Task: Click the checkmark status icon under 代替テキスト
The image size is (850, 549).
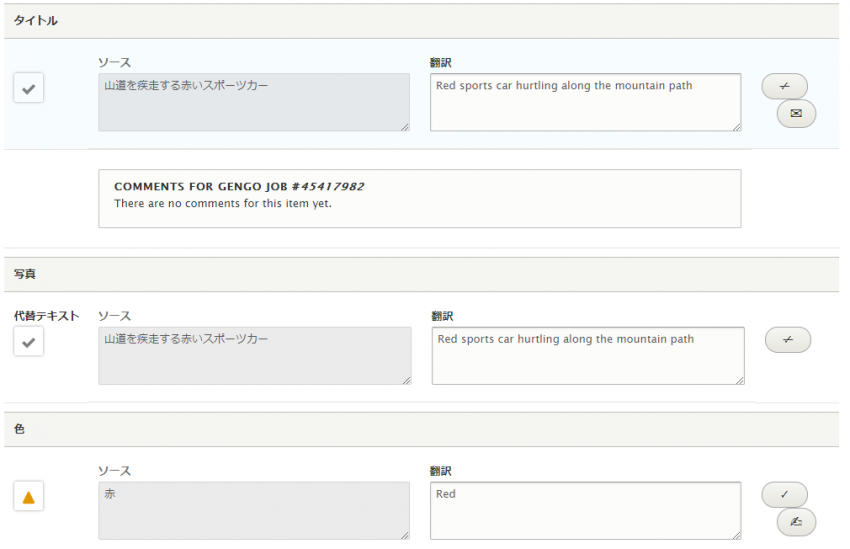Action: click(x=28, y=343)
